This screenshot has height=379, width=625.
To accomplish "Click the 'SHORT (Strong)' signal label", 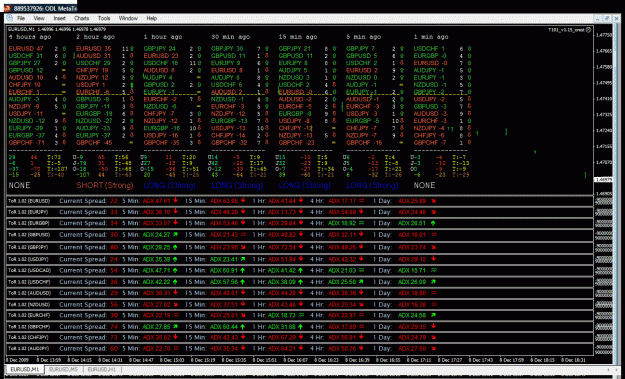I will pos(105,185).
